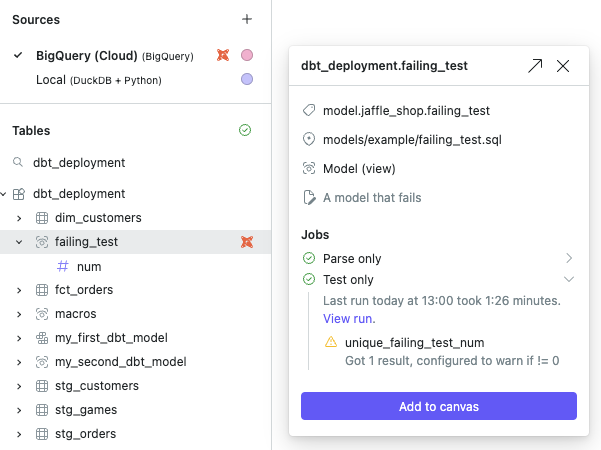Select the num column
The height and width of the screenshot is (450, 601).
pos(89,267)
